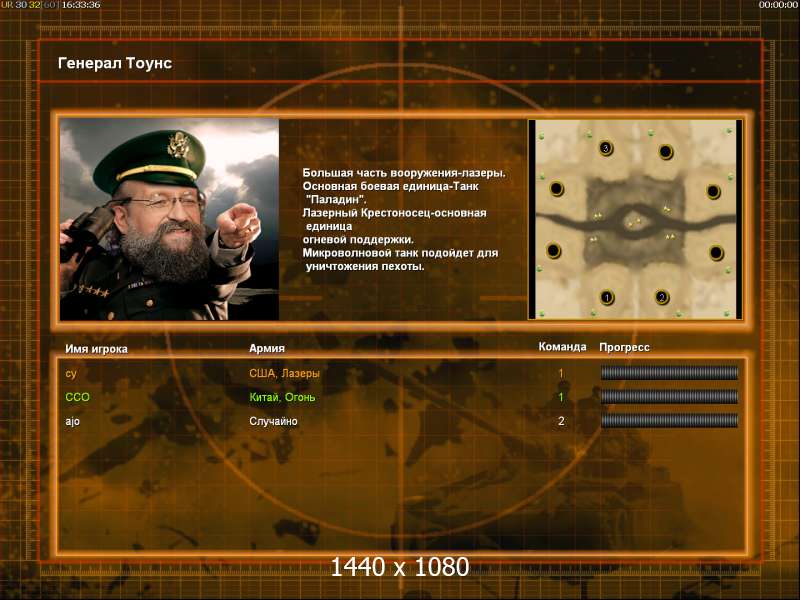Click the '00:00:00' elapsed timer
Viewport: 800px width, 600px height.
(778, 5)
